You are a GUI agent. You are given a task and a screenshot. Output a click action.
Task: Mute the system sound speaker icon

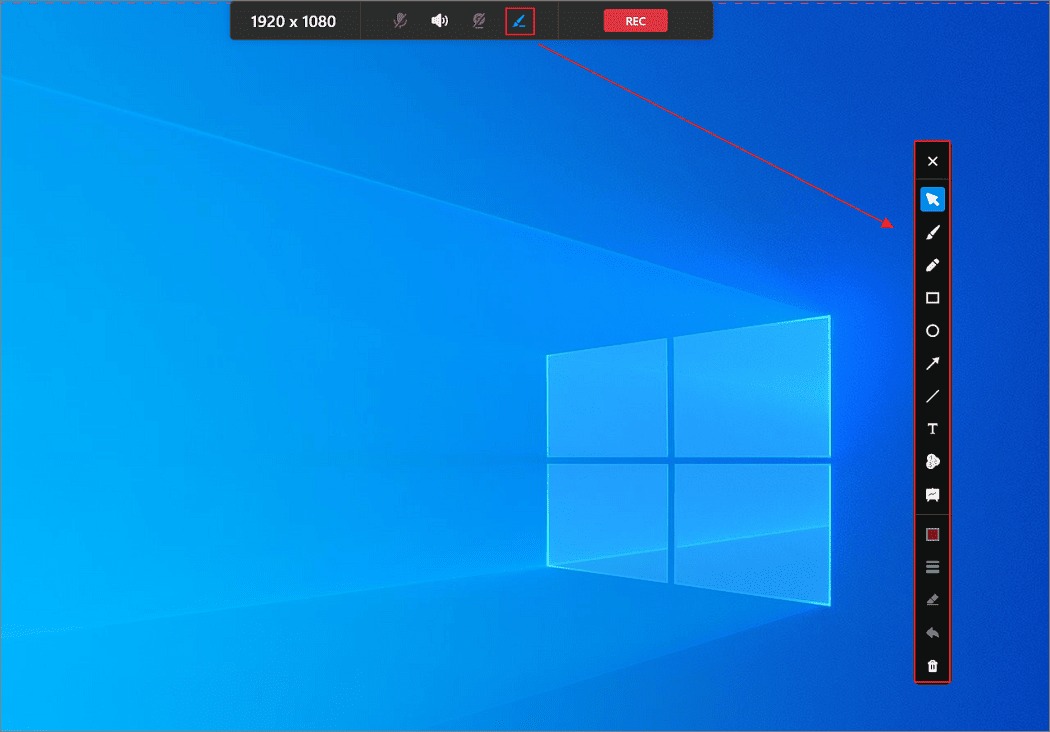point(439,21)
